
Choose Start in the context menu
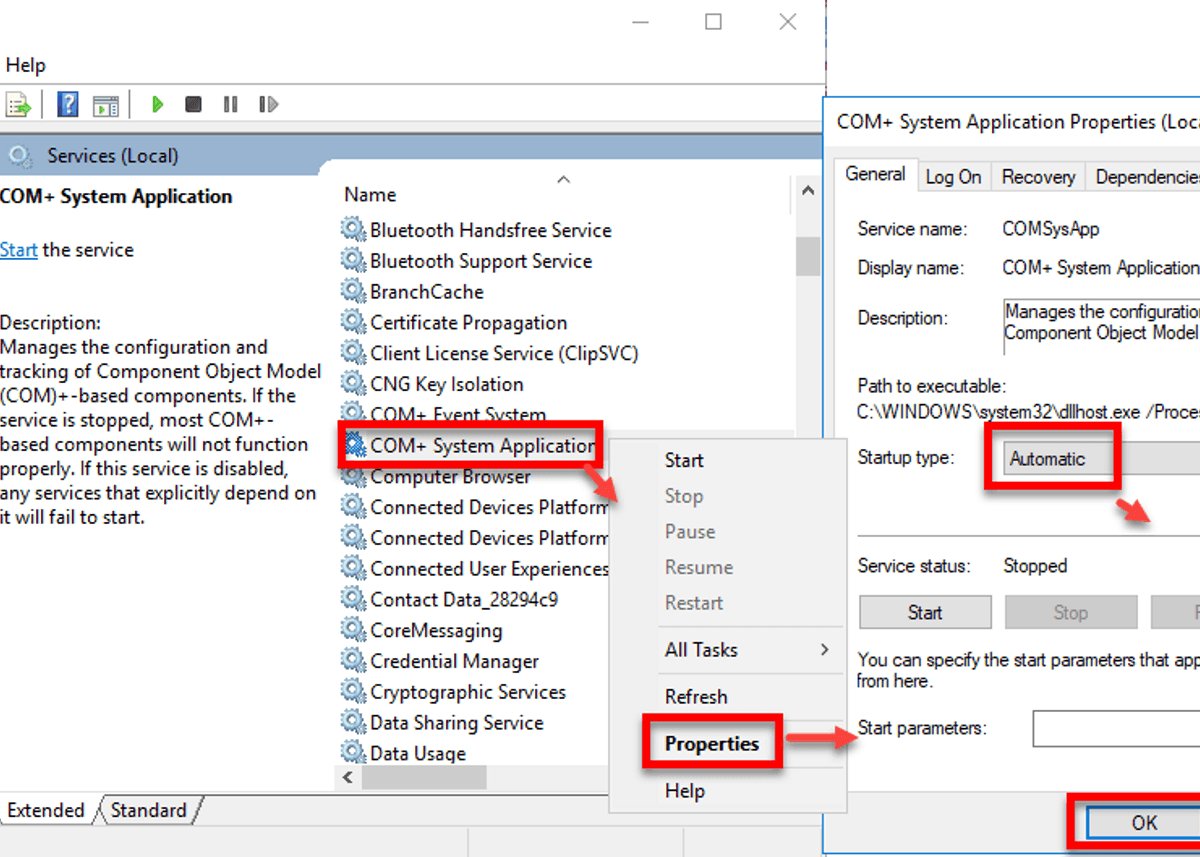(x=684, y=460)
